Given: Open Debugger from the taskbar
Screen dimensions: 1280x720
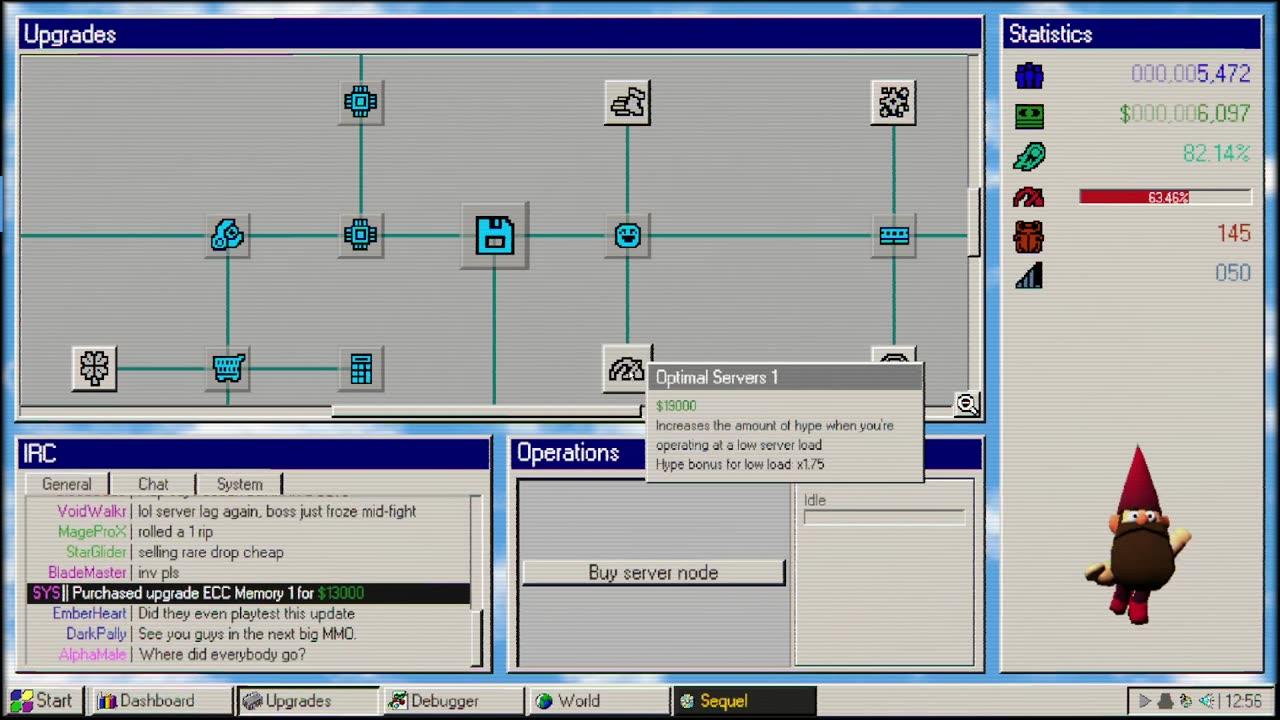Looking at the screenshot, I should [446, 701].
